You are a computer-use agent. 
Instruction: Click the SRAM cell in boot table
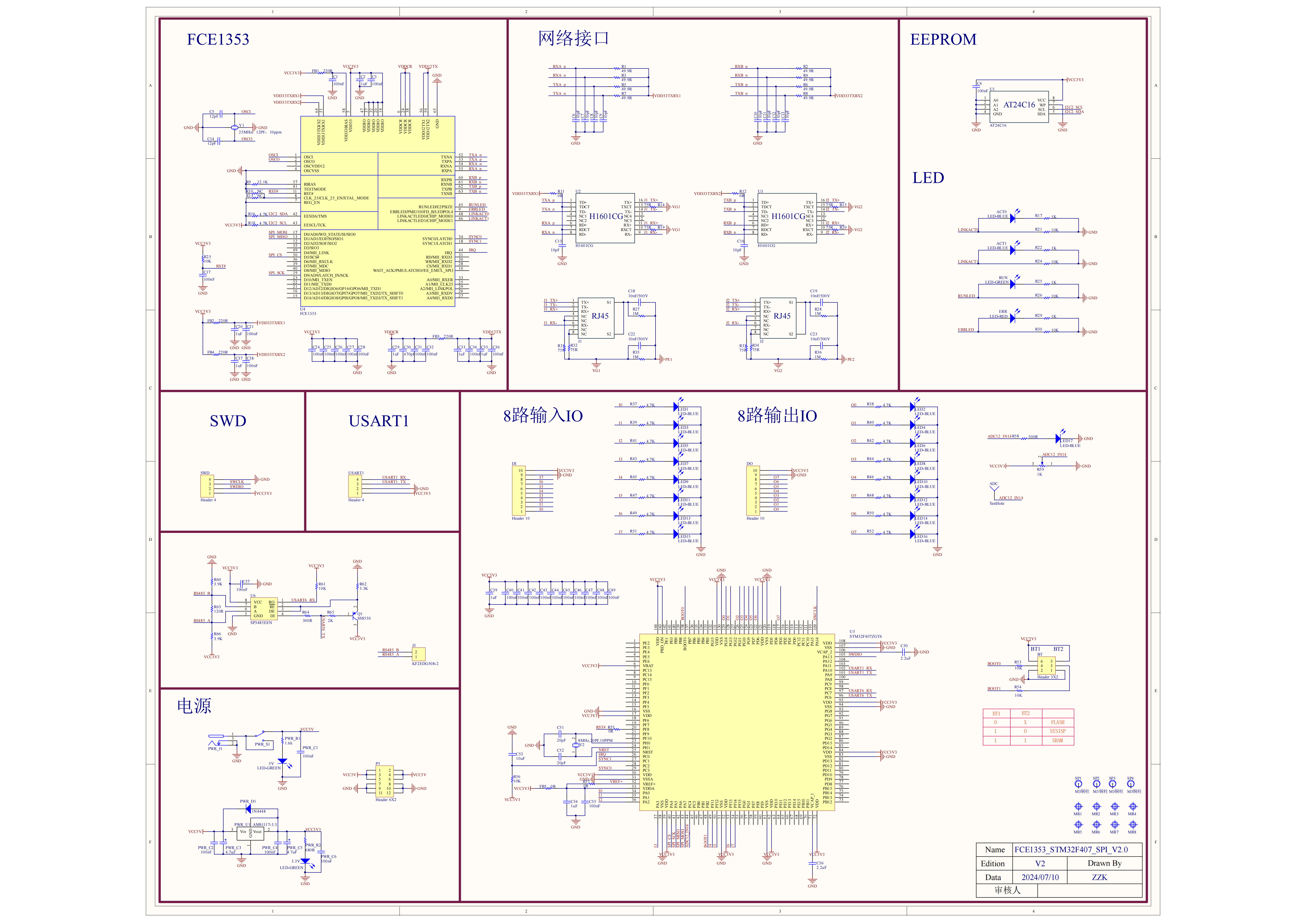pyautogui.click(x=1058, y=741)
